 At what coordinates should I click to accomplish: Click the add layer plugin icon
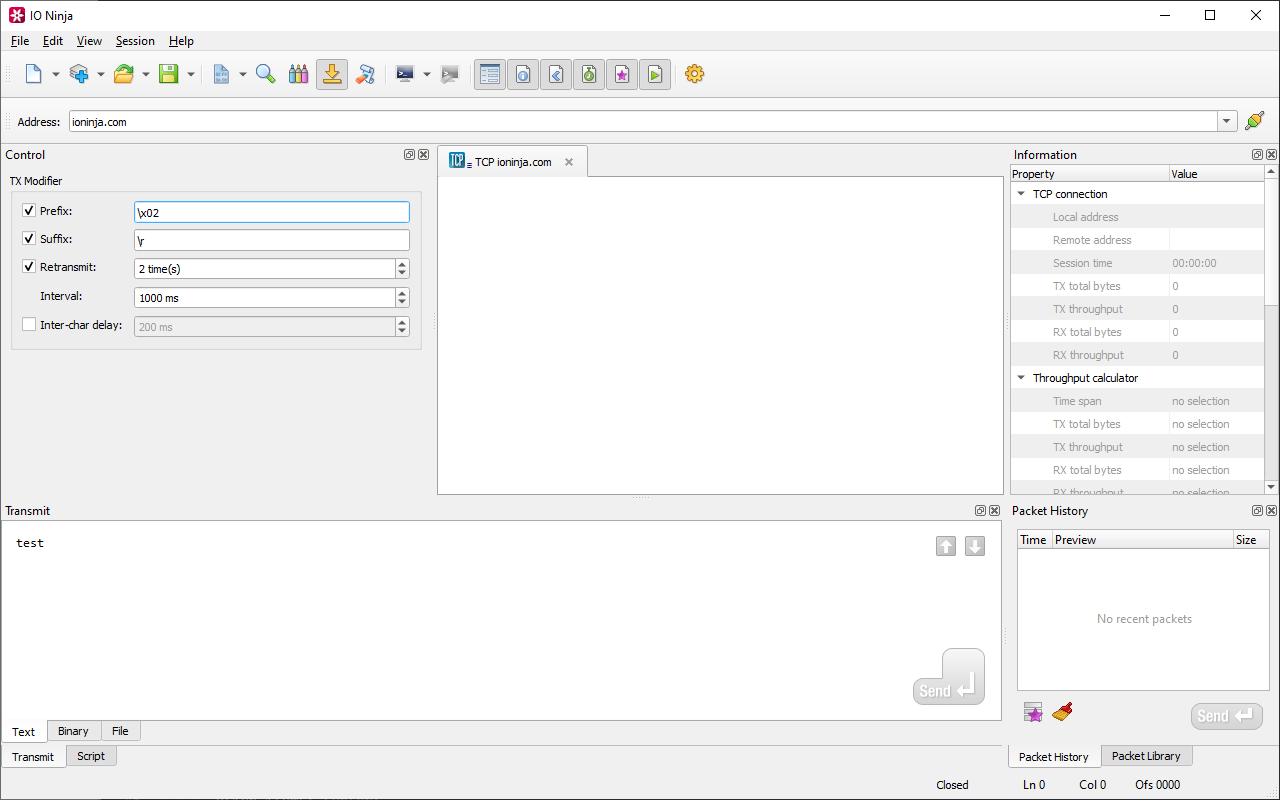[x=79, y=74]
